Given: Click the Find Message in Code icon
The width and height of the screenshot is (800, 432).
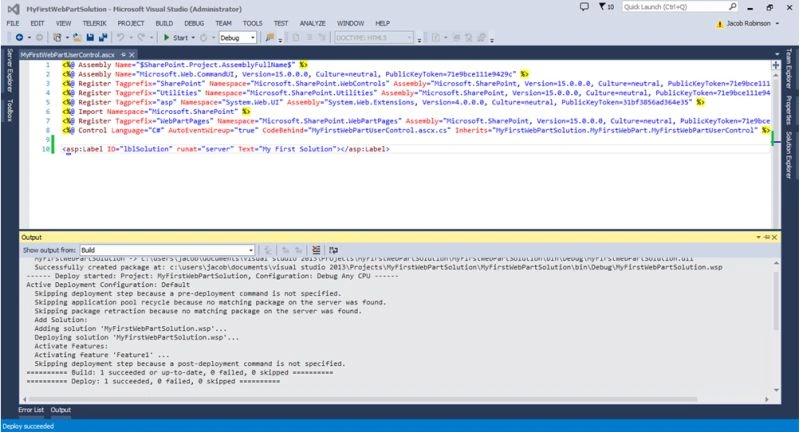Looking at the screenshot, I should coord(267,250).
